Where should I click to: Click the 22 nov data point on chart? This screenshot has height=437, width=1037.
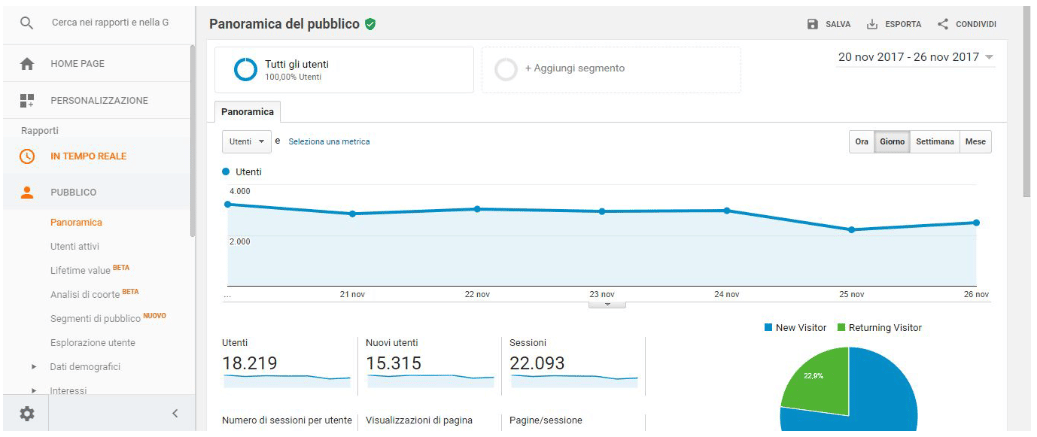point(477,209)
